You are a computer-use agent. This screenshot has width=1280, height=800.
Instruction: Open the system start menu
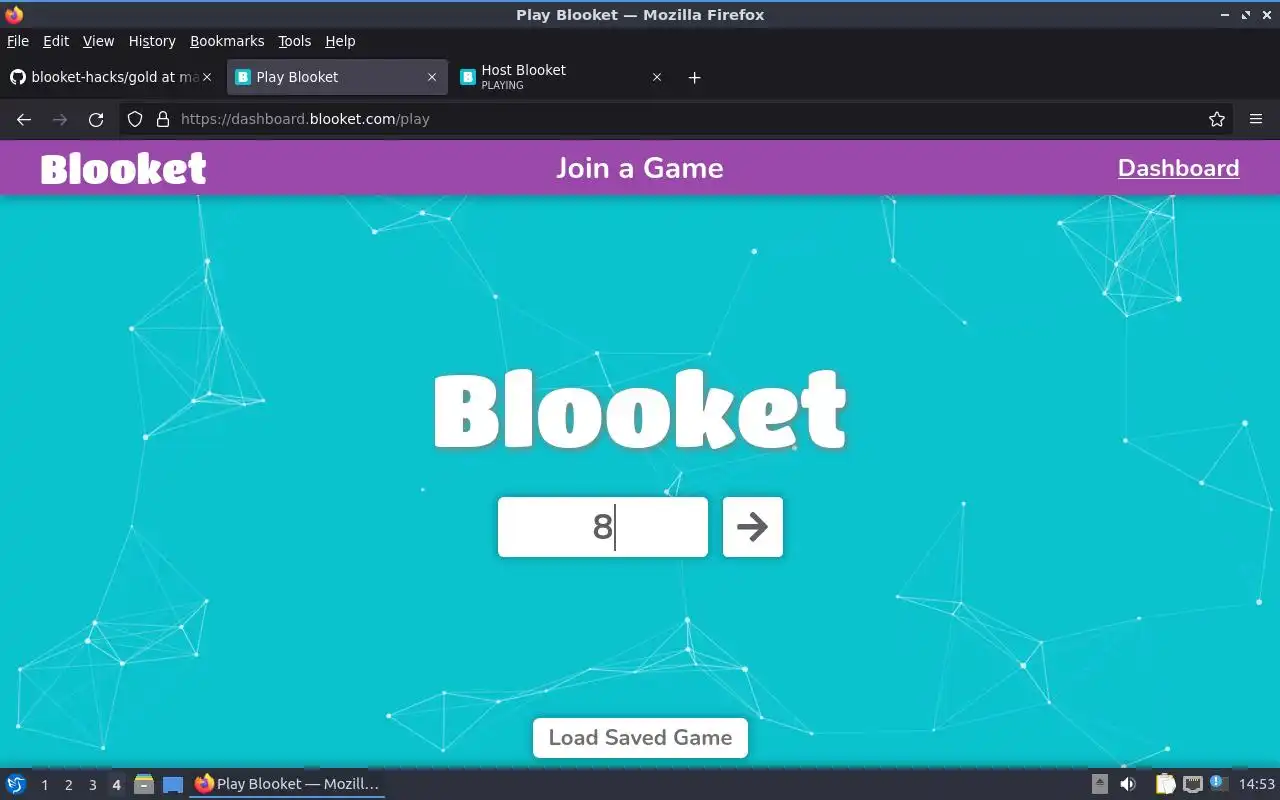pyautogui.click(x=16, y=784)
